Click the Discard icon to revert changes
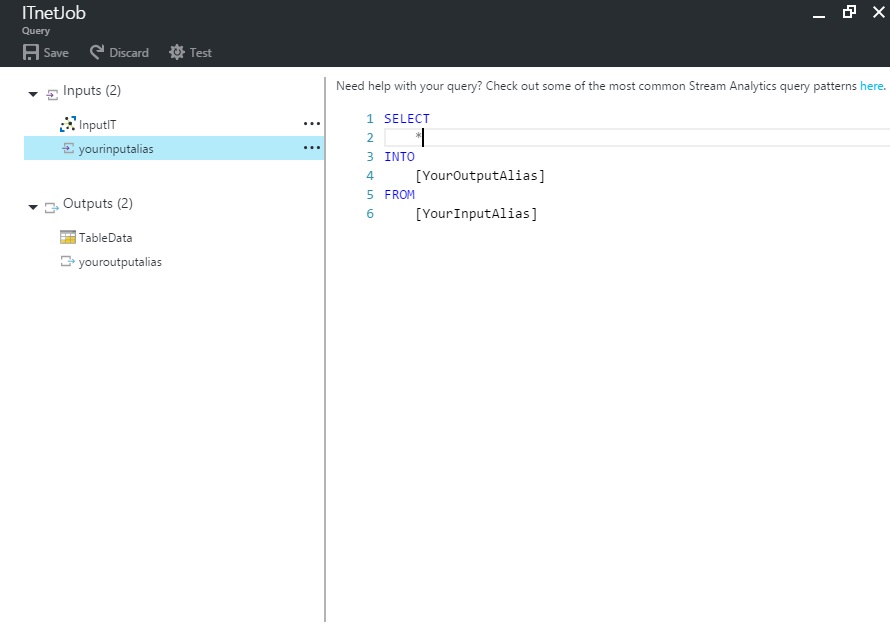The width and height of the screenshot is (890, 640). click(97, 52)
